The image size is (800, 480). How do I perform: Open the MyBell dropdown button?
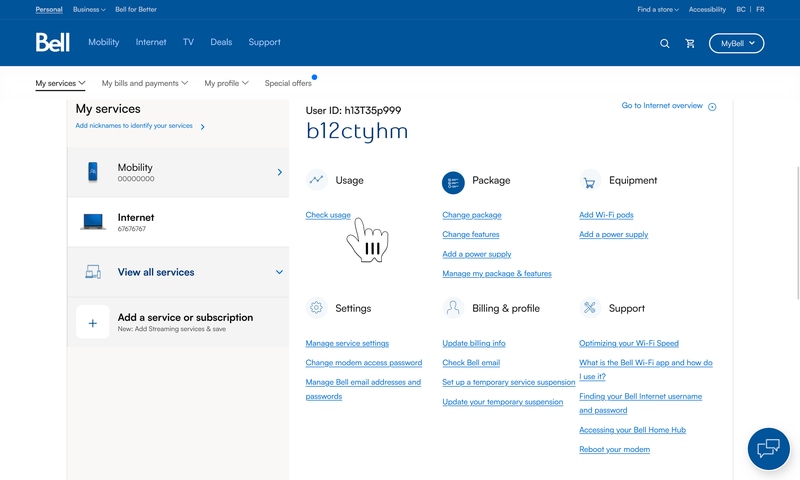[736, 43]
